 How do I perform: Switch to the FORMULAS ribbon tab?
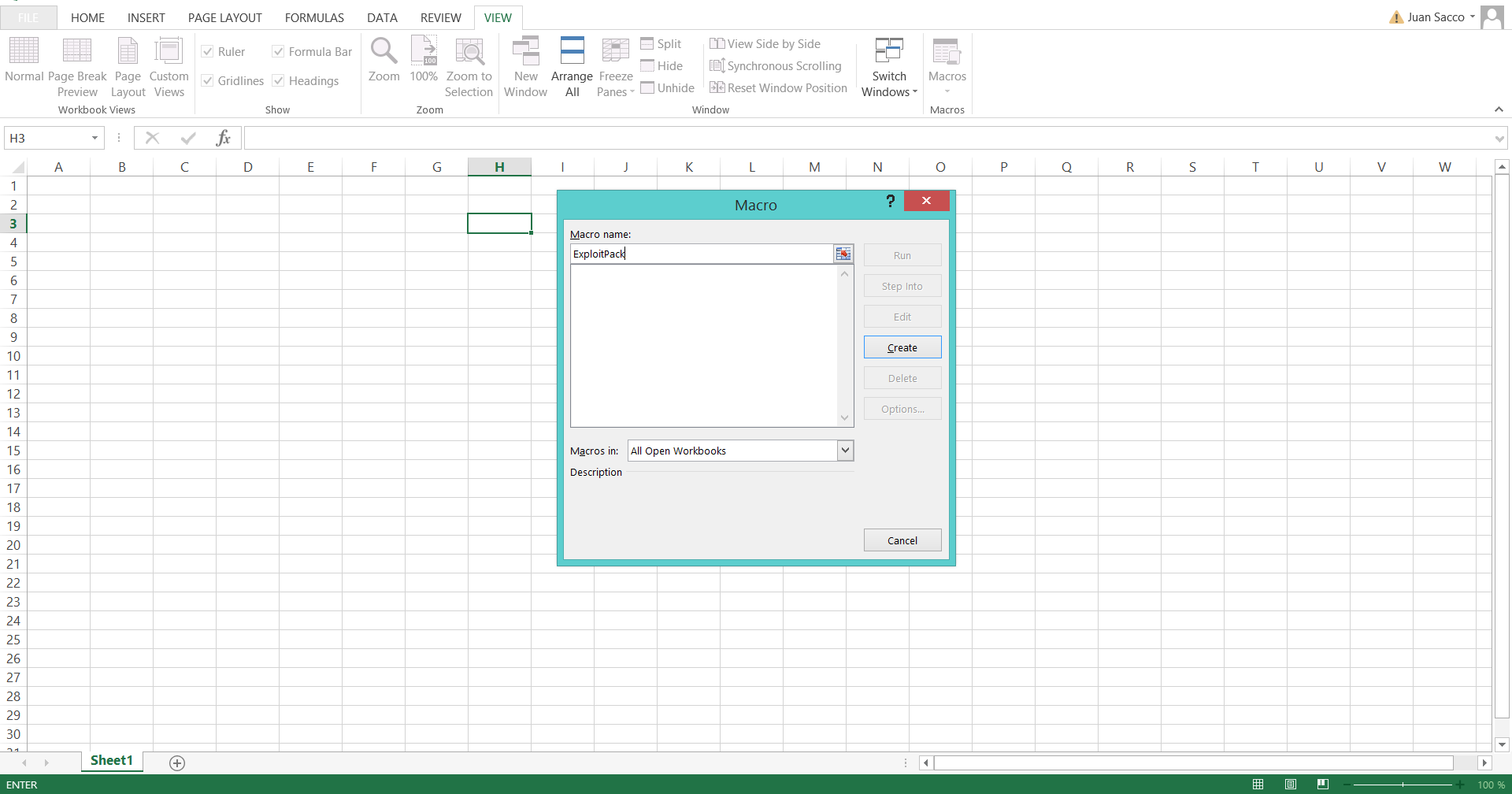click(x=314, y=17)
